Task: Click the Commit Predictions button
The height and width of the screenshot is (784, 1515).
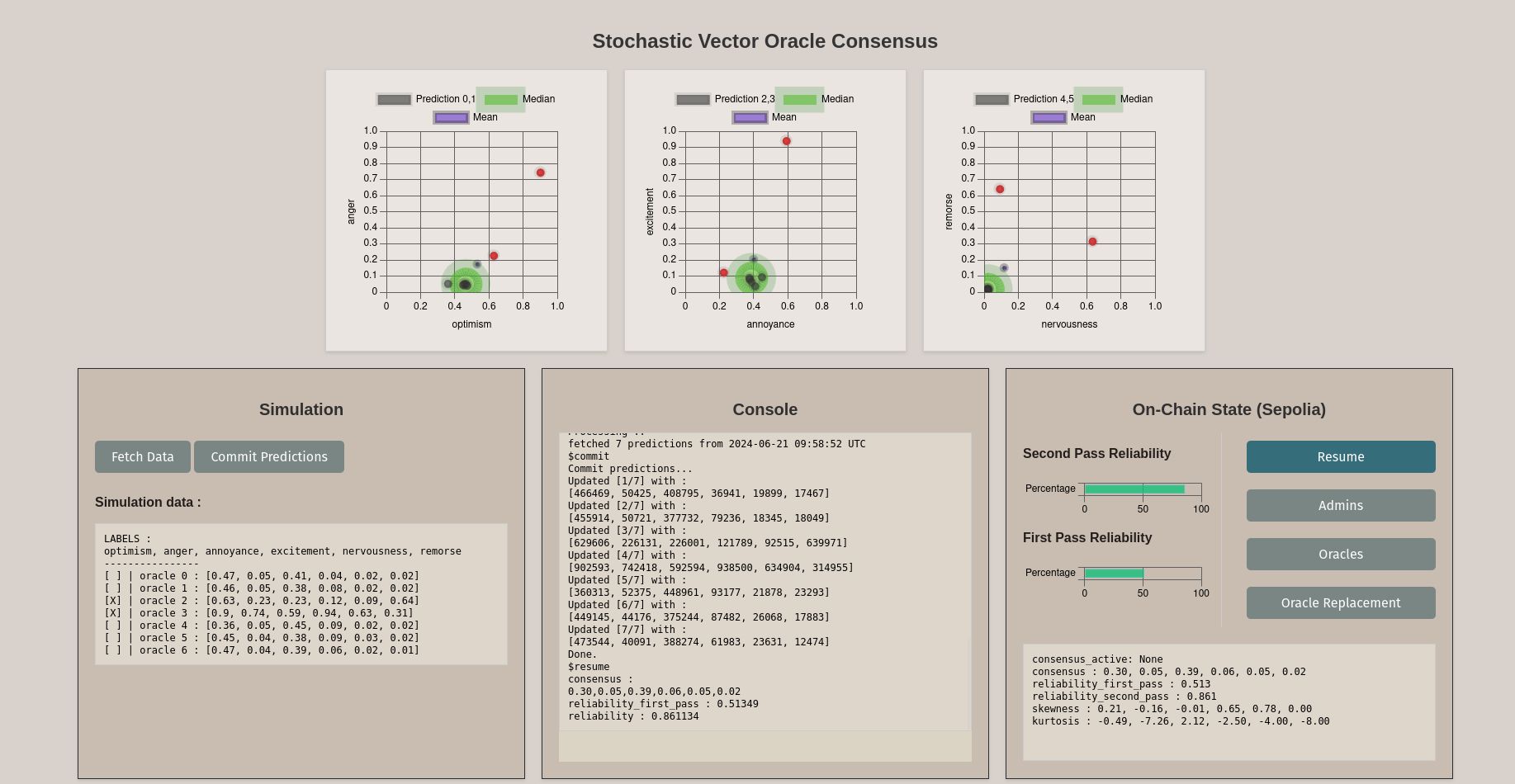Action: tap(269, 456)
